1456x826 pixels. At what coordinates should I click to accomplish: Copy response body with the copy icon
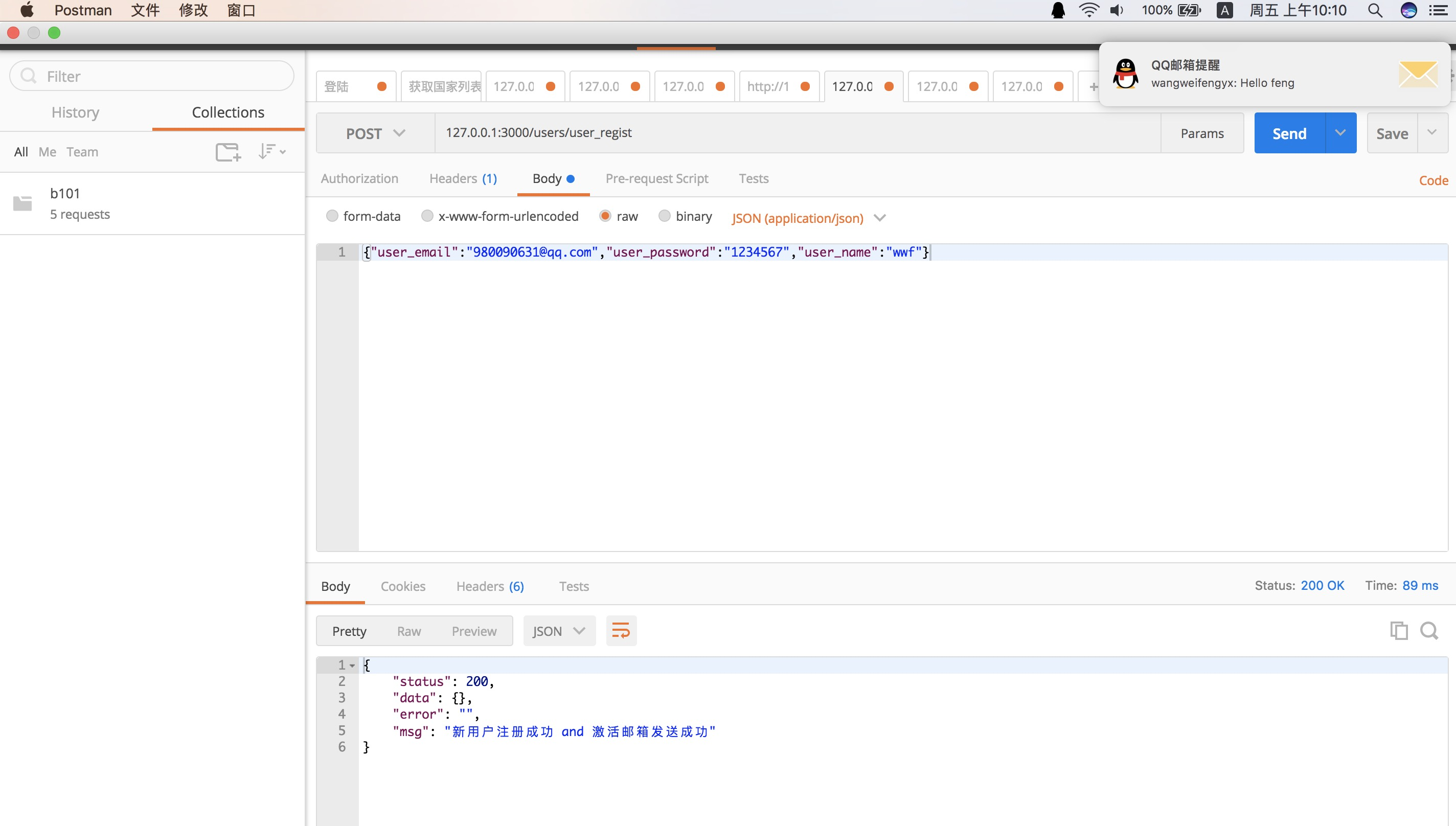[1398, 630]
